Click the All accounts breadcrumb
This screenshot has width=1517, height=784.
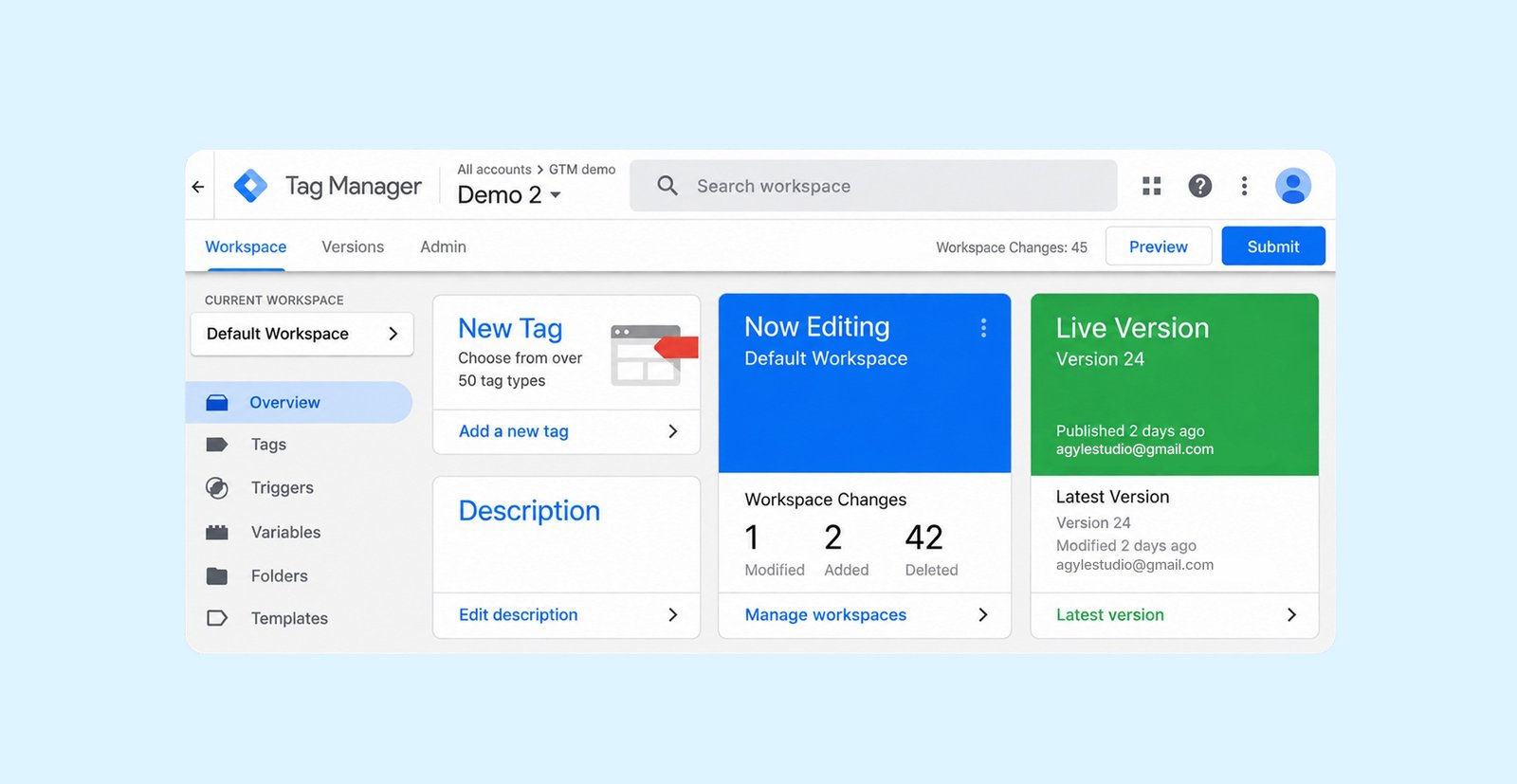pyautogui.click(x=494, y=170)
